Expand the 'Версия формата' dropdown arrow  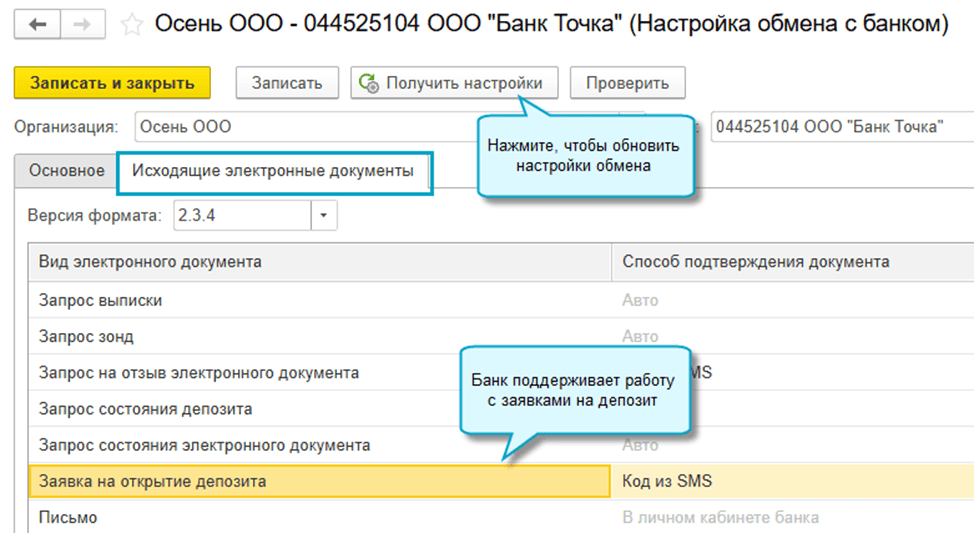(324, 216)
